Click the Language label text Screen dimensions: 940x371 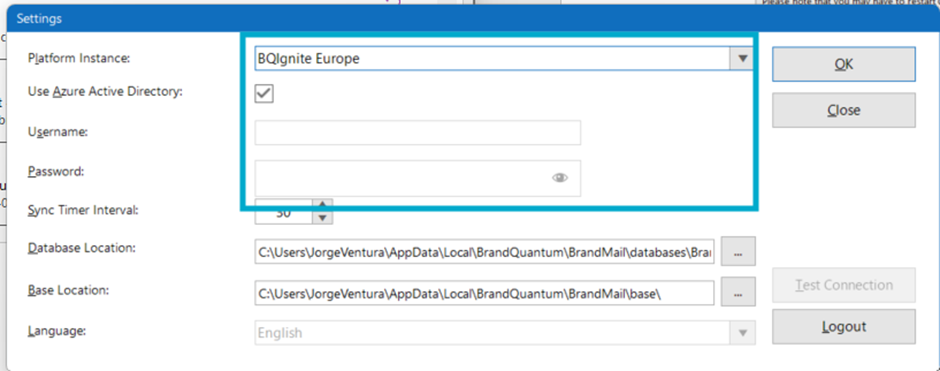point(57,330)
